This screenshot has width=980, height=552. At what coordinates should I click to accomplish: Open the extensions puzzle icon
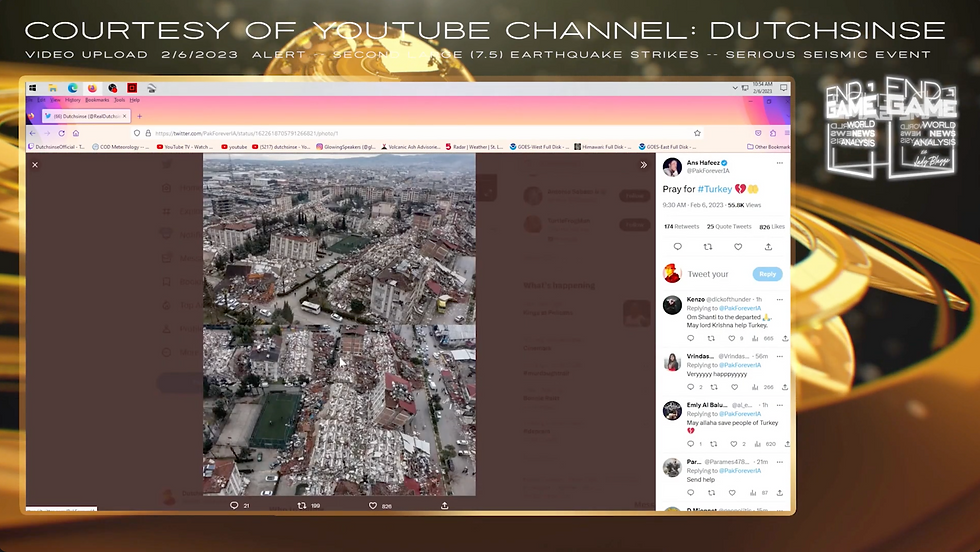pos(773,133)
